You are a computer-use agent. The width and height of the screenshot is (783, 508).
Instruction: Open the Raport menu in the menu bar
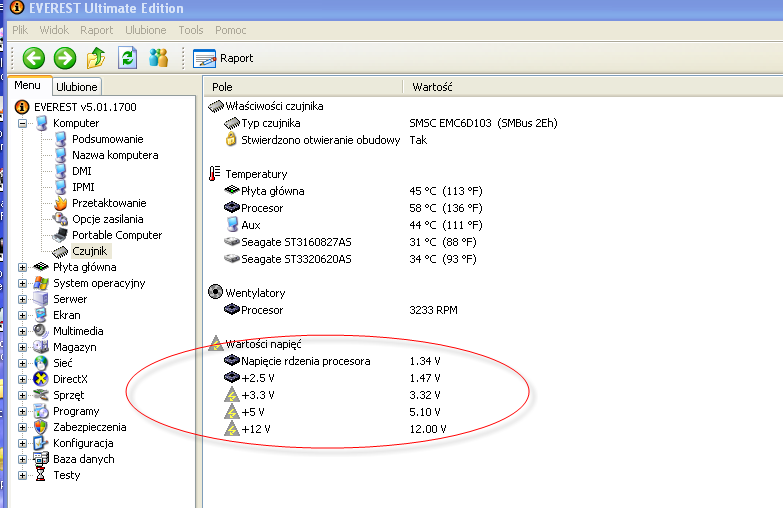[x=96, y=30]
